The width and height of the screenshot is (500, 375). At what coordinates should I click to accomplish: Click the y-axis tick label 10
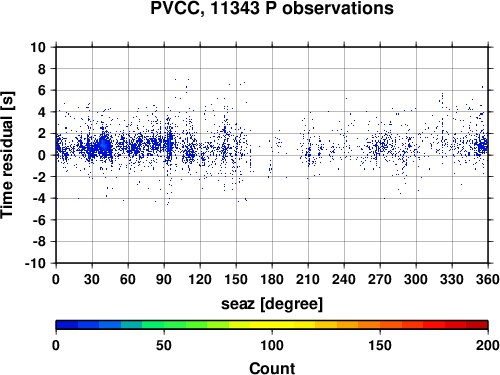[38, 47]
